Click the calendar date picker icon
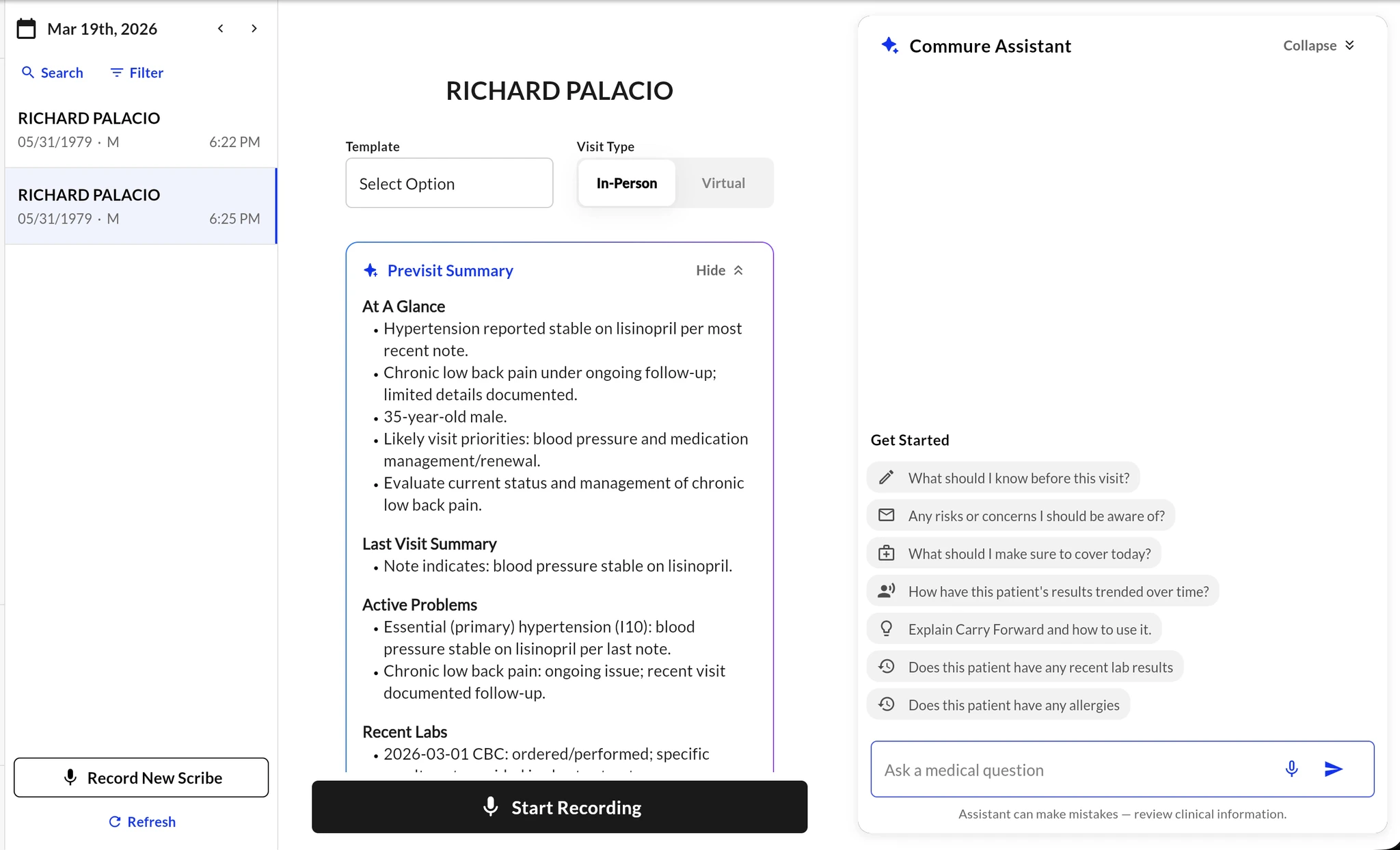1400x850 pixels. pyautogui.click(x=26, y=29)
